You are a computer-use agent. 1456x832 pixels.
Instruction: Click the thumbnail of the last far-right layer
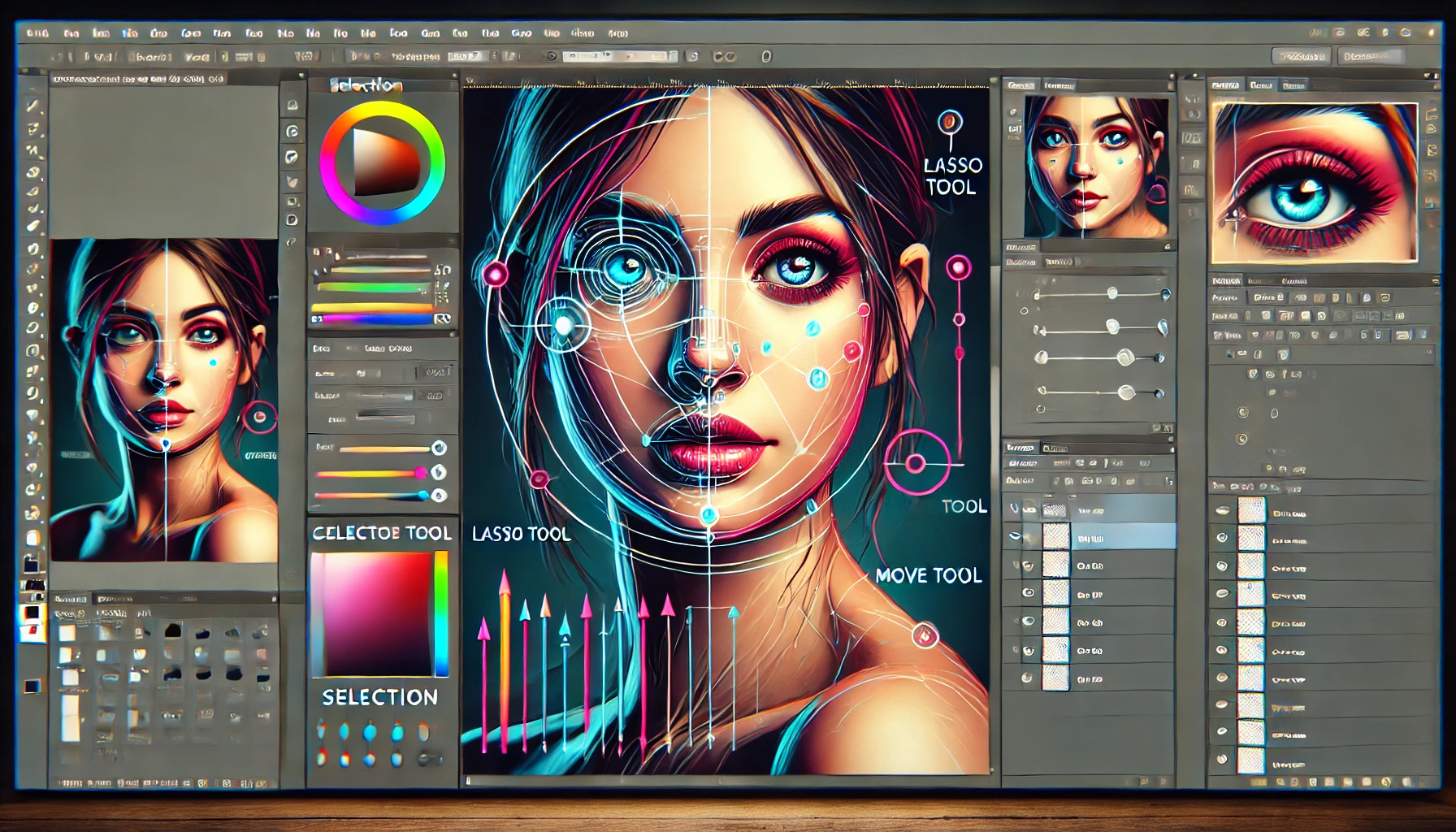pyautogui.click(x=1251, y=760)
